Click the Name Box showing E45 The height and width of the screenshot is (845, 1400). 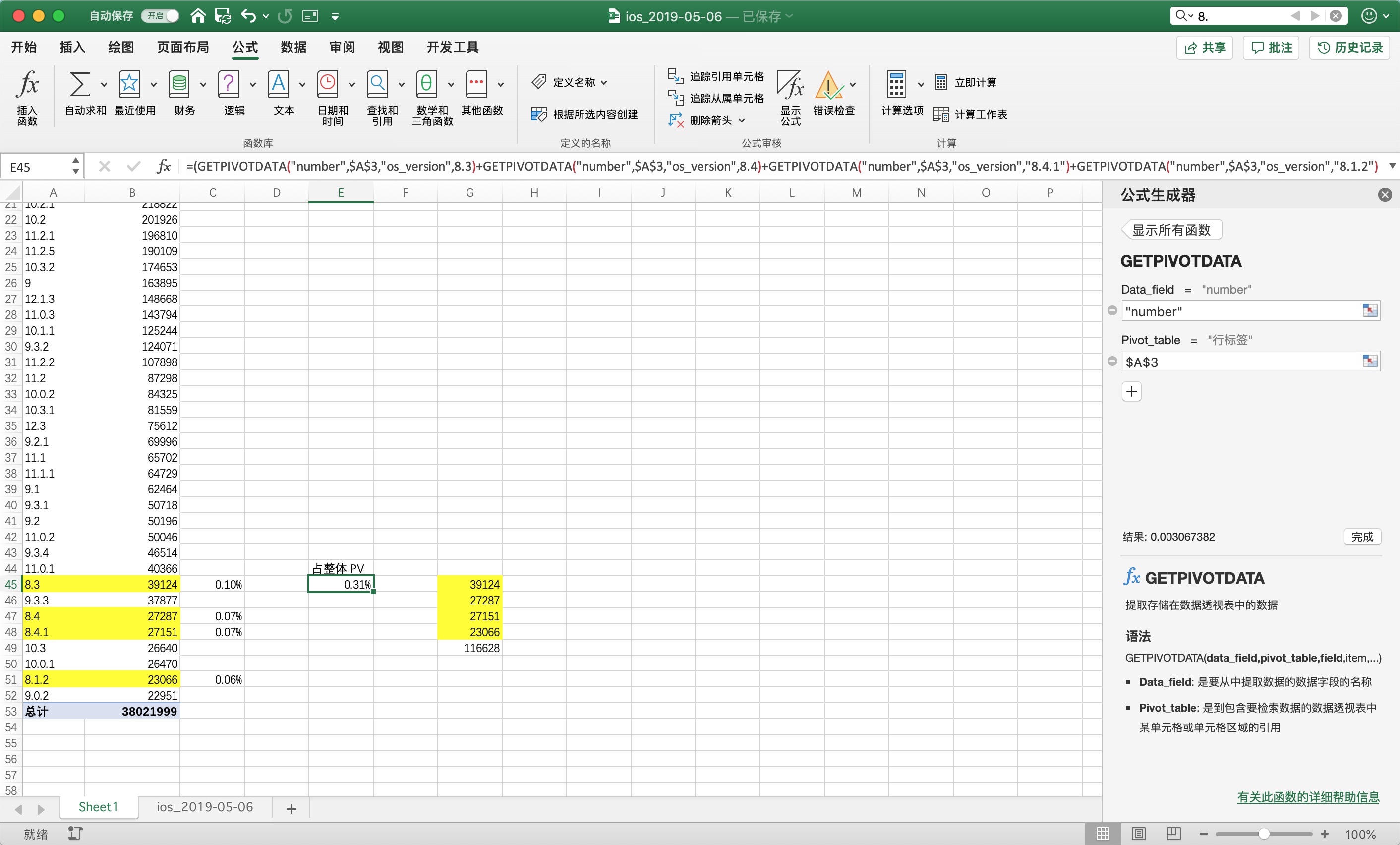point(36,167)
